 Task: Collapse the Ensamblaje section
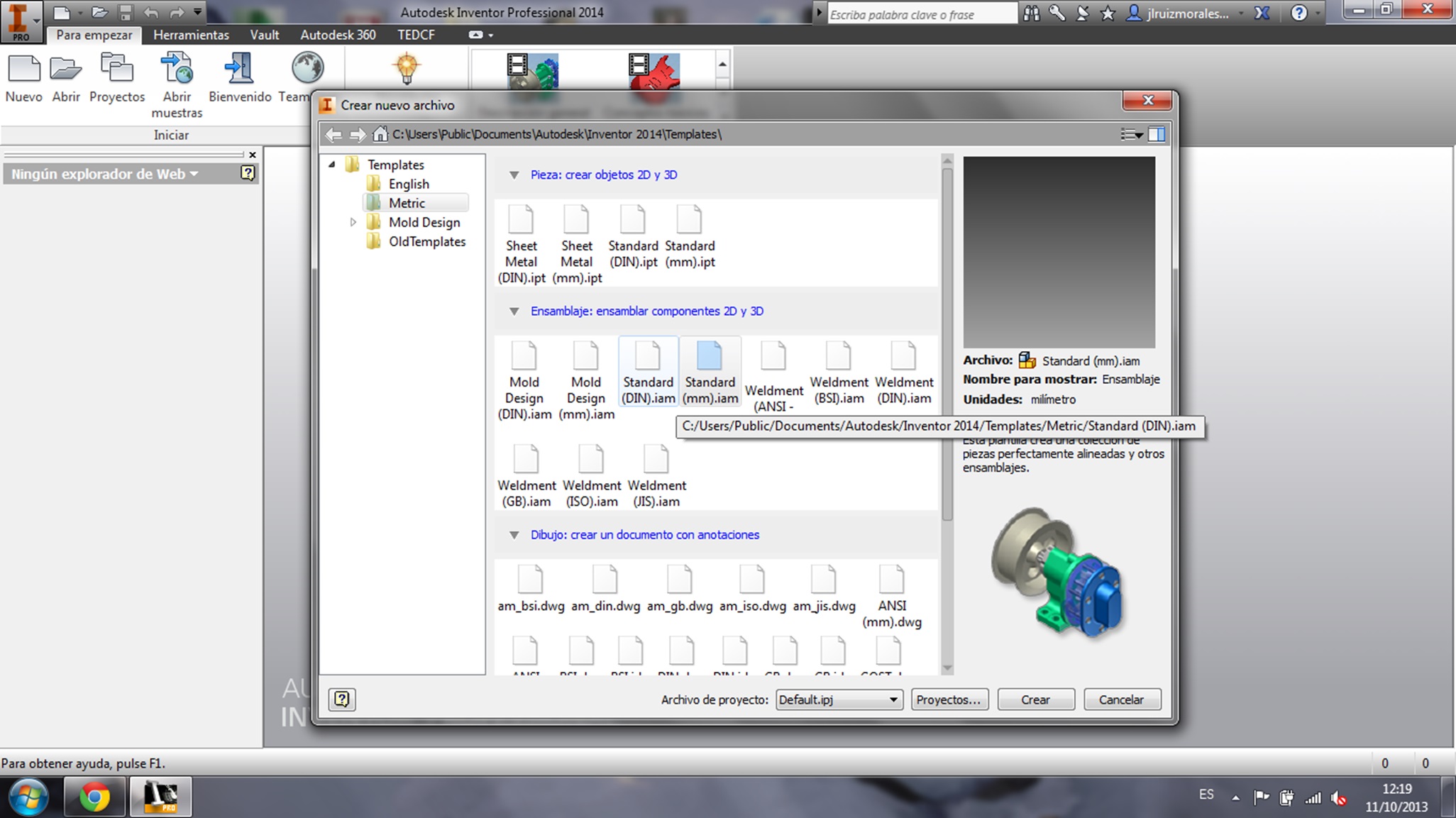(514, 311)
